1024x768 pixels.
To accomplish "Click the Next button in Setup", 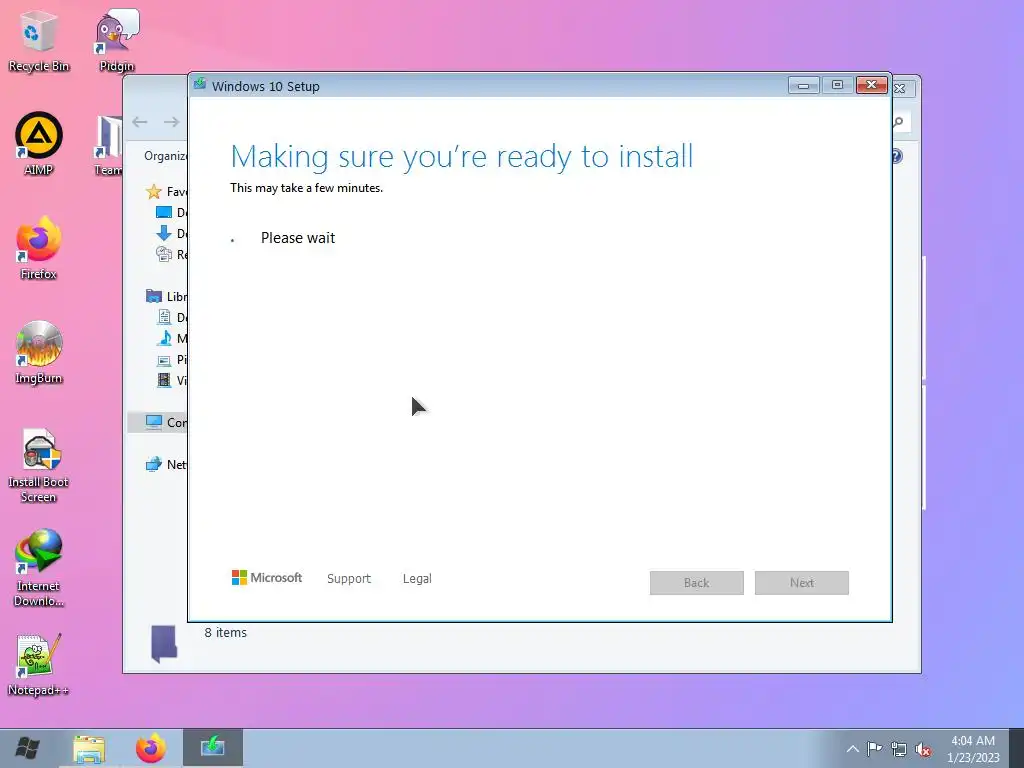I will (x=801, y=583).
